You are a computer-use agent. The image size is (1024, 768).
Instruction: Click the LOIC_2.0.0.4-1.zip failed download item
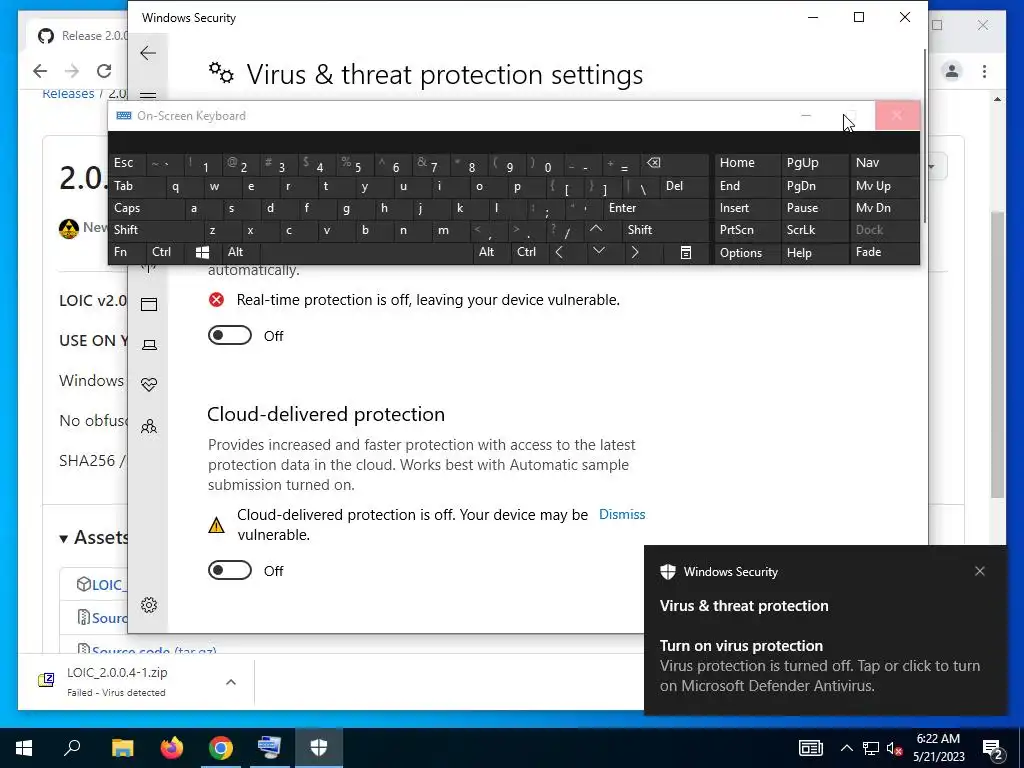tap(118, 681)
